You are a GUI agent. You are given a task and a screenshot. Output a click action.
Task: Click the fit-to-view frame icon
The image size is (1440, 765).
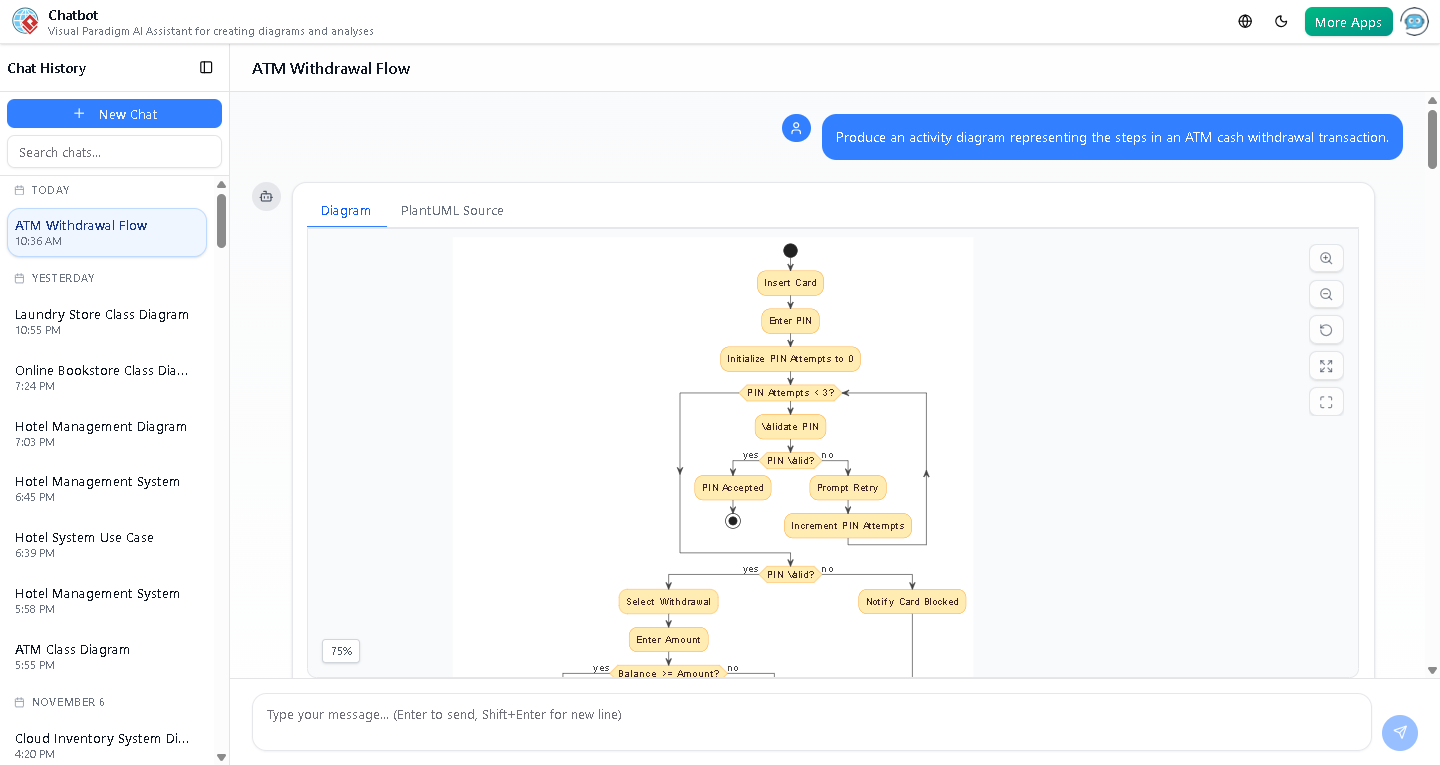[x=1326, y=401]
